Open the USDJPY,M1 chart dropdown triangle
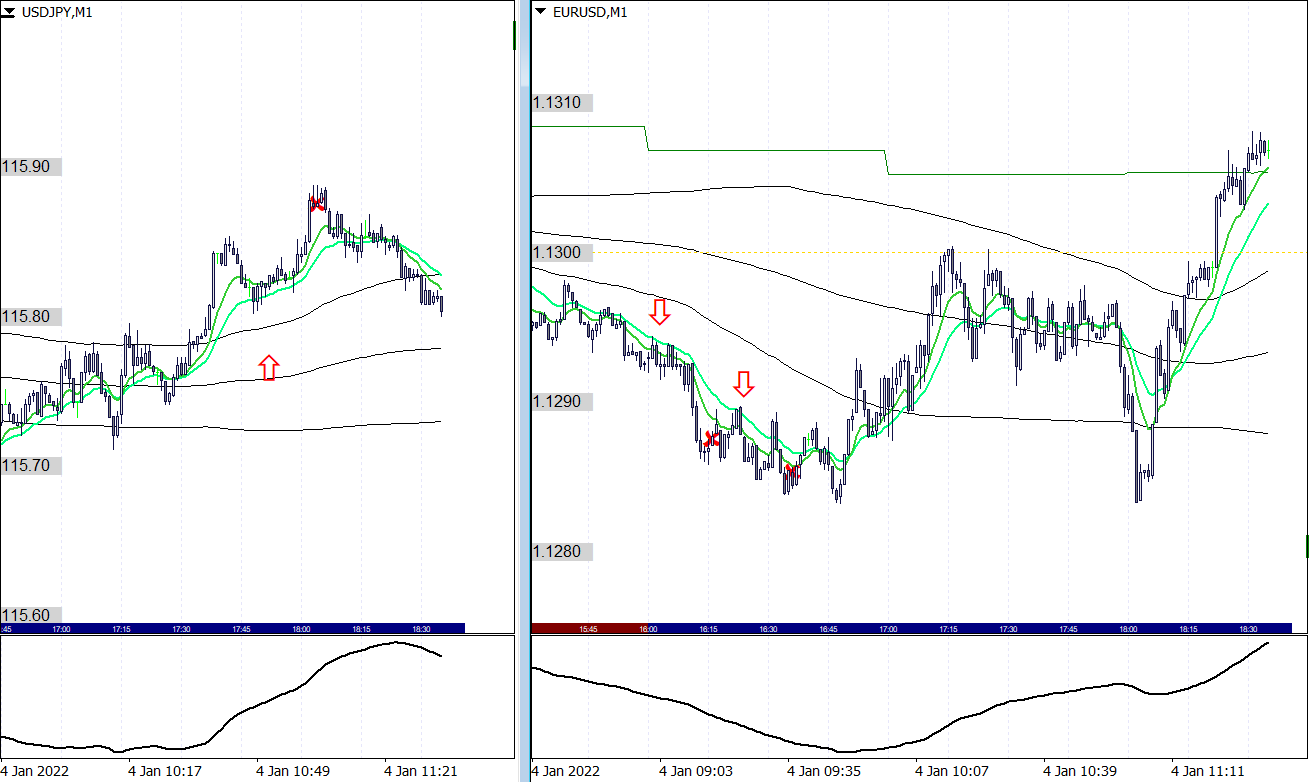This screenshot has height=782, width=1310. (x=9, y=12)
